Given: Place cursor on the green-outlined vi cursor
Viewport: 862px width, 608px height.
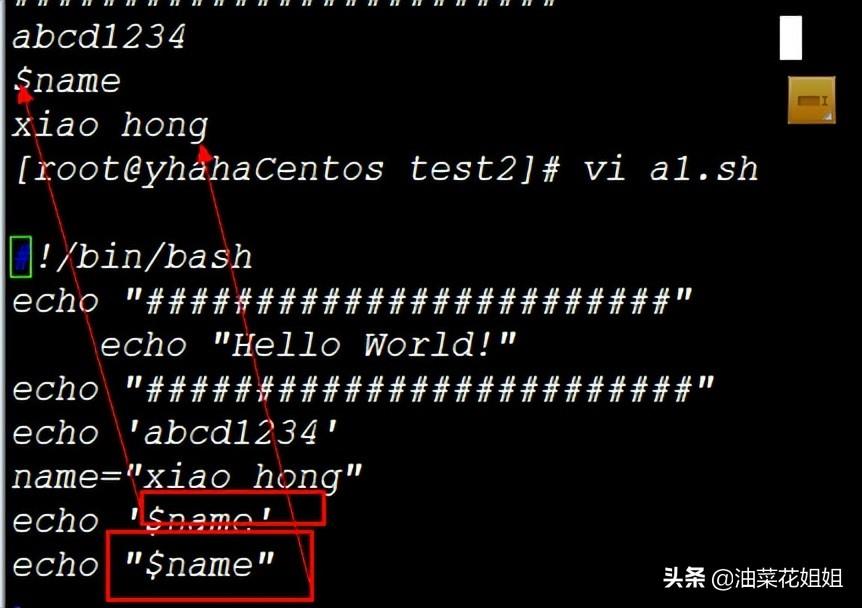Looking at the screenshot, I should (21, 257).
